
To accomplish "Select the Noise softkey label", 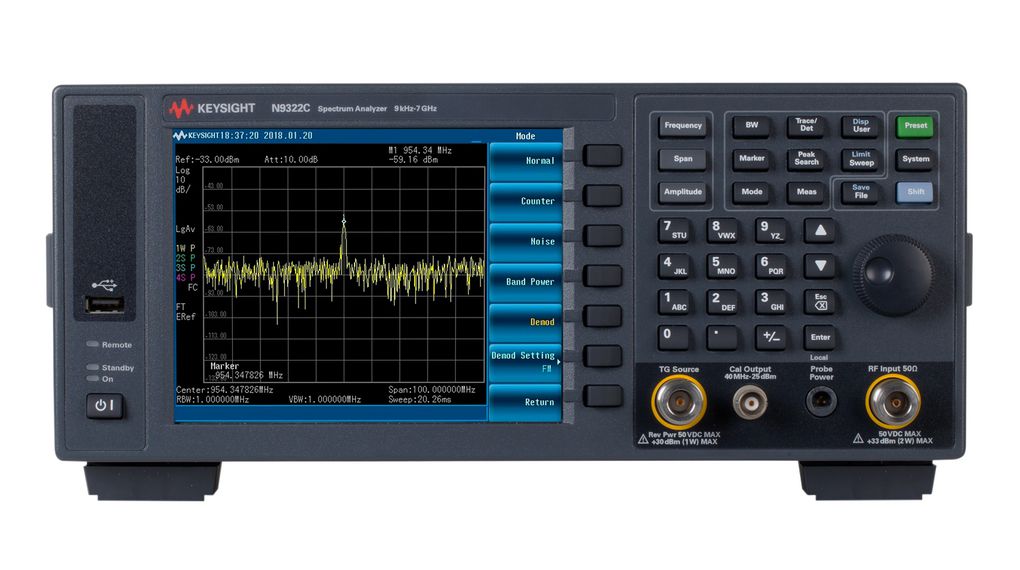I will [526, 242].
